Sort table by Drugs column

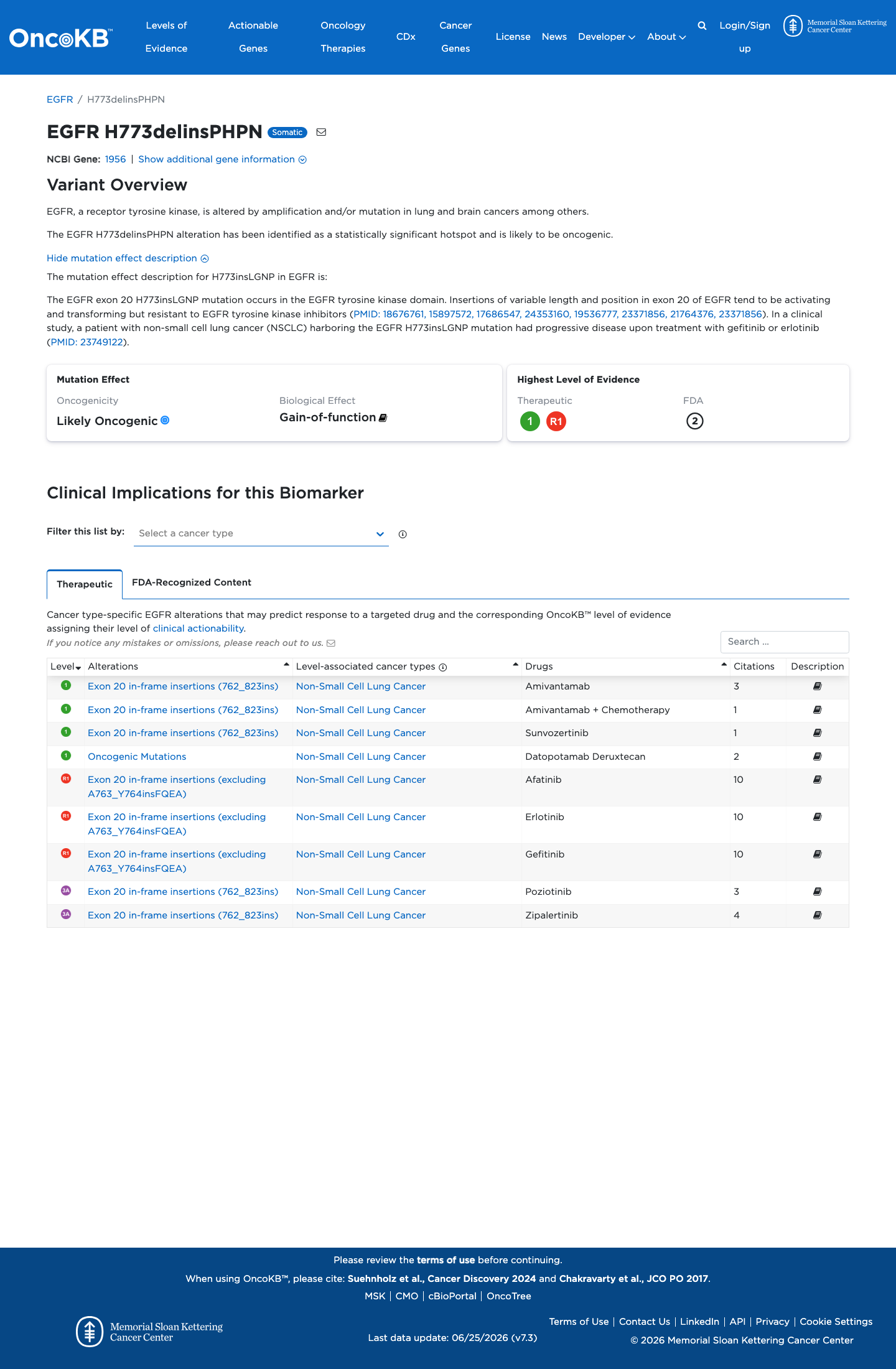(625, 666)
